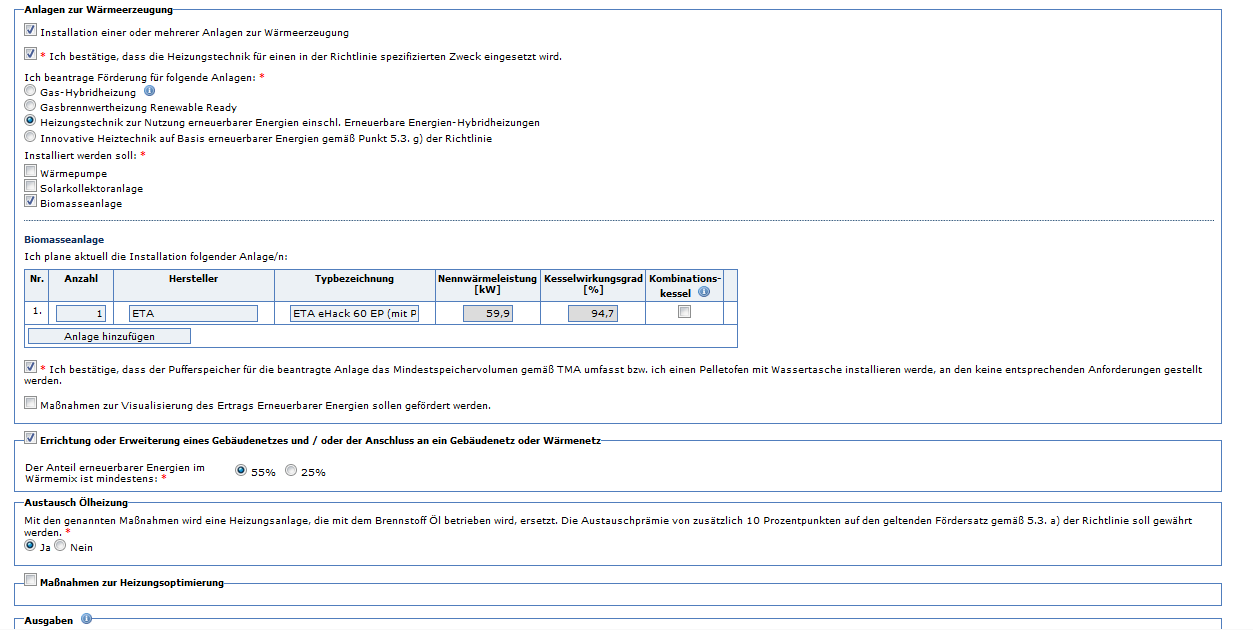The image size is (1253, 630).
Task: Enable the Wärmepumpe checkbox
Action: pos(31,171)
